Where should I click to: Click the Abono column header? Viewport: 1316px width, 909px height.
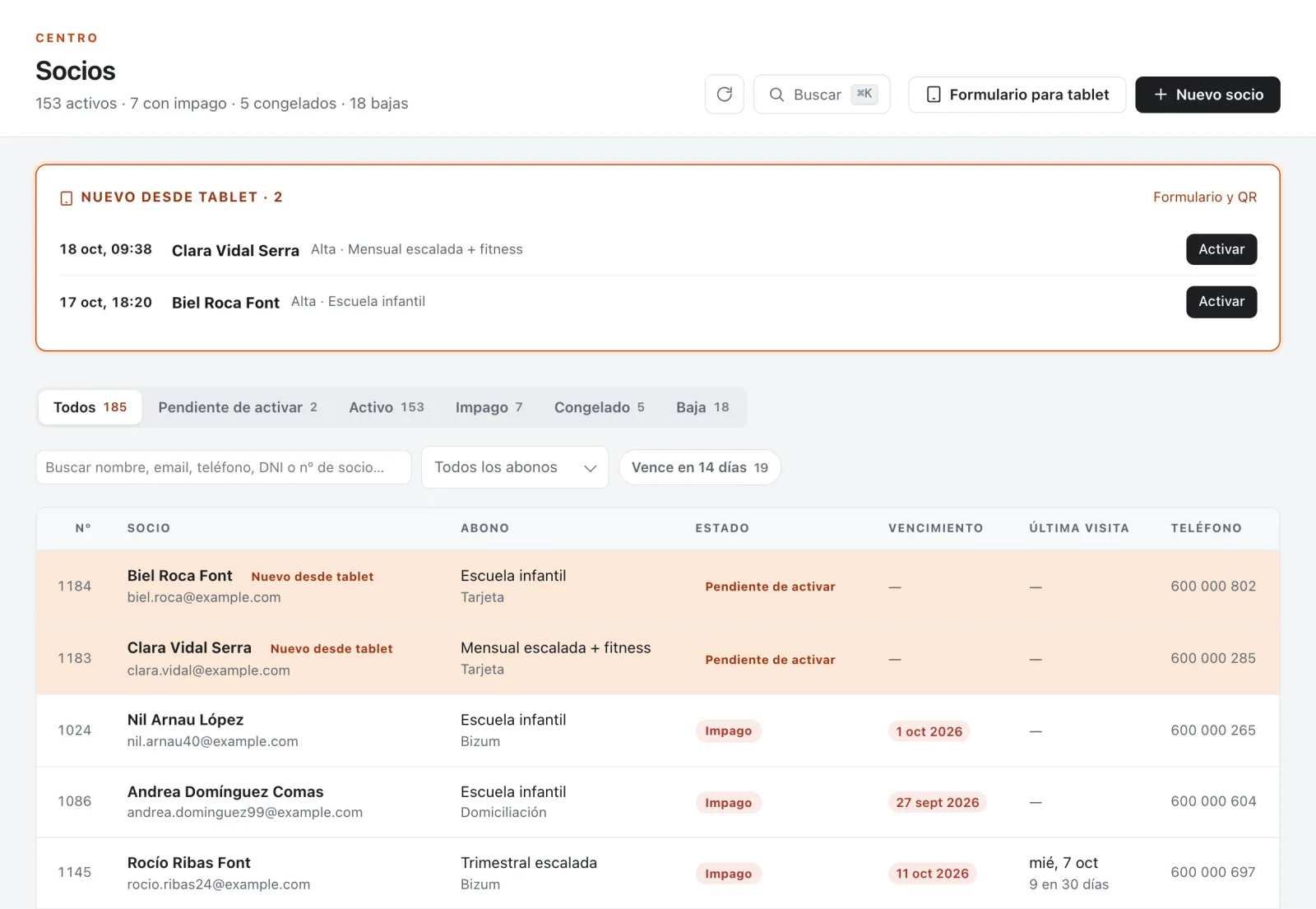point(484,528)
